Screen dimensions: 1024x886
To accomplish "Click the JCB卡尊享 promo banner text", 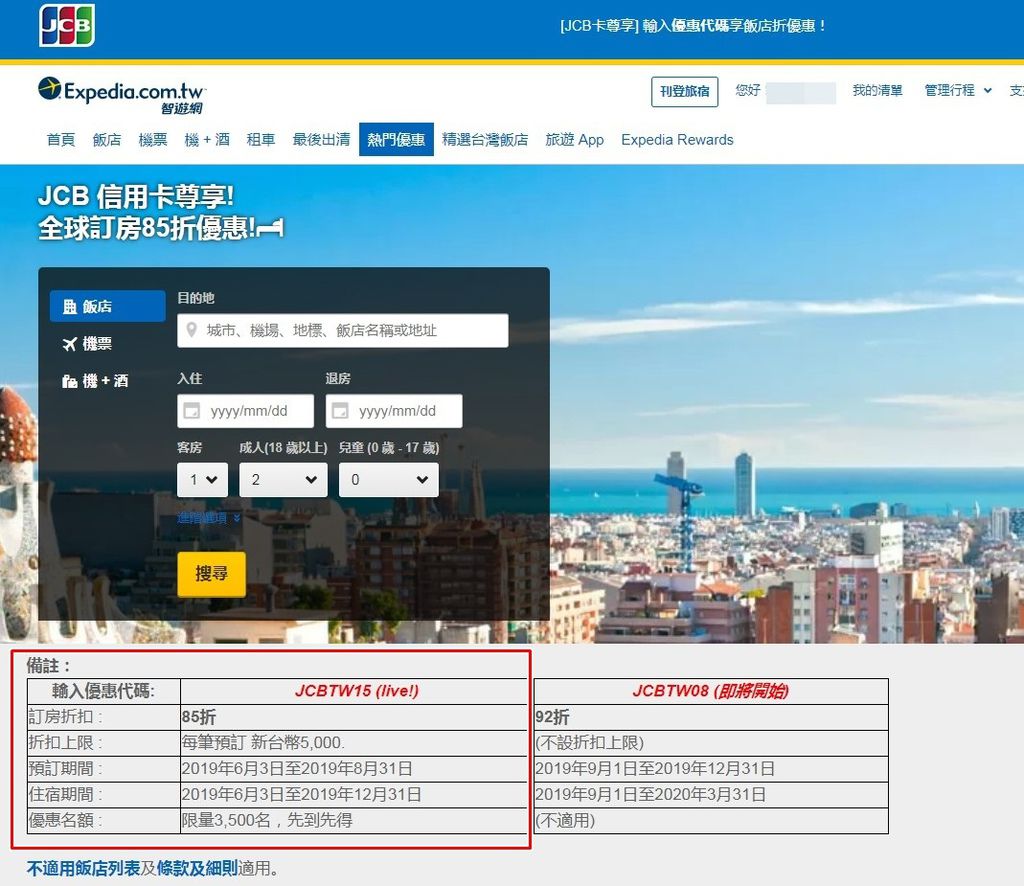I will (x=694, y=25).
